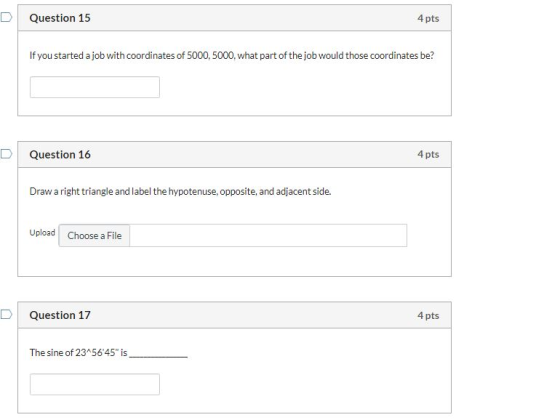This screenshot has height=420, width=560.
Task: Click the Question 16 header title
Action: click(x=60, y=155)
